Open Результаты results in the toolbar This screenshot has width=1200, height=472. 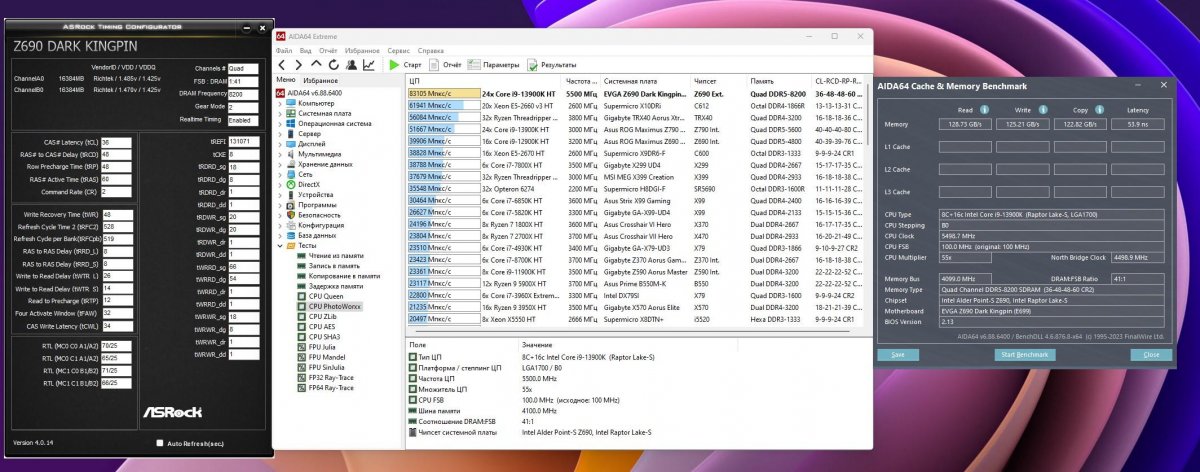pyautogui.click(x=552, y=65)
